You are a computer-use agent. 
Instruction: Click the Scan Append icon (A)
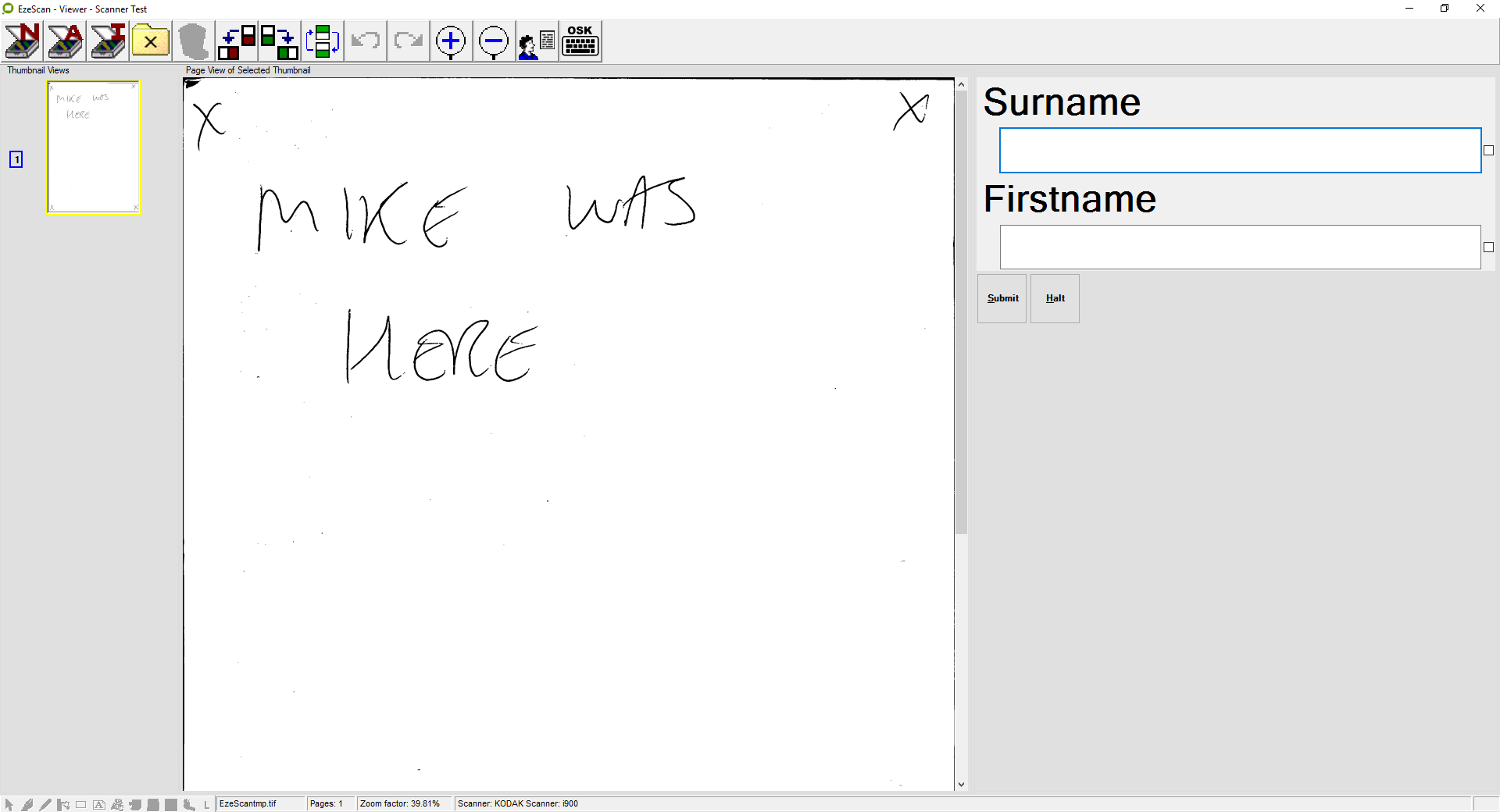coord(66,41)
